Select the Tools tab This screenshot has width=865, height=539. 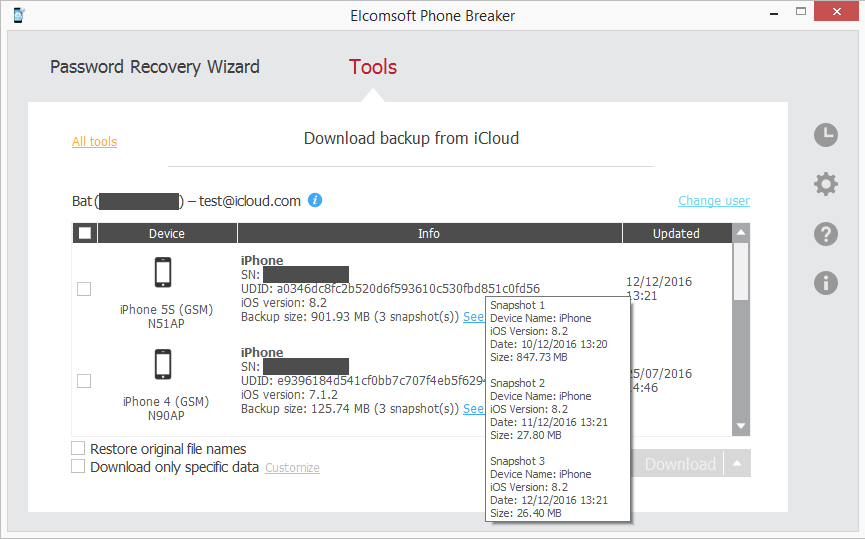pos(372,67)
